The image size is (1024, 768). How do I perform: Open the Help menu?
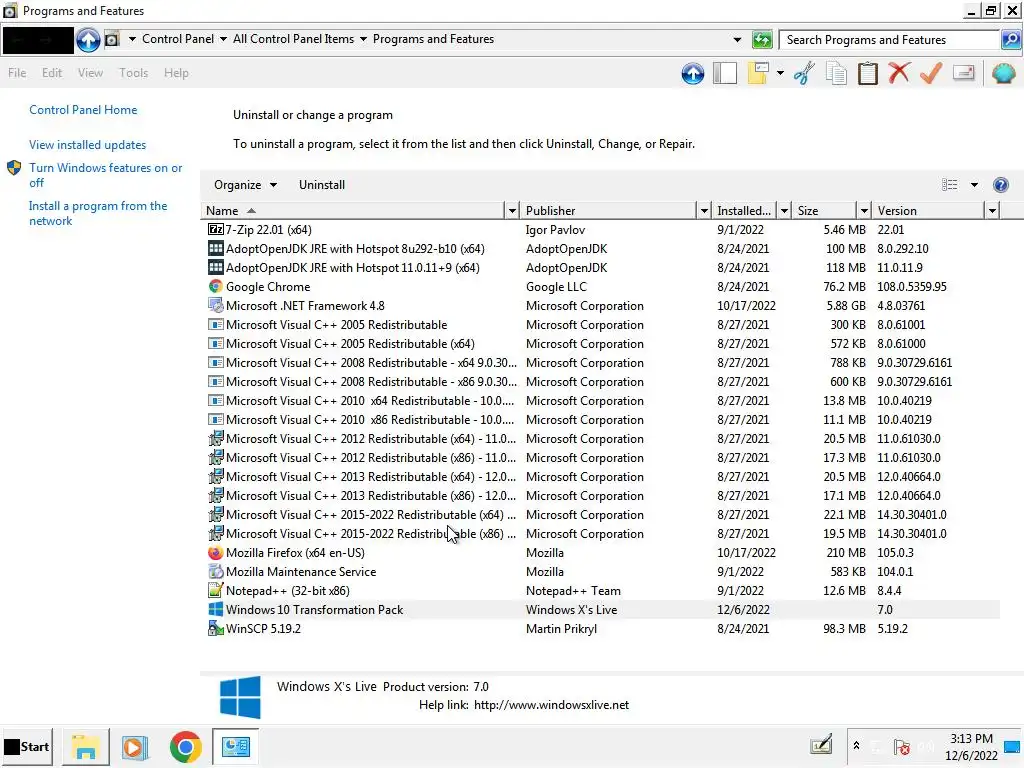176,72
